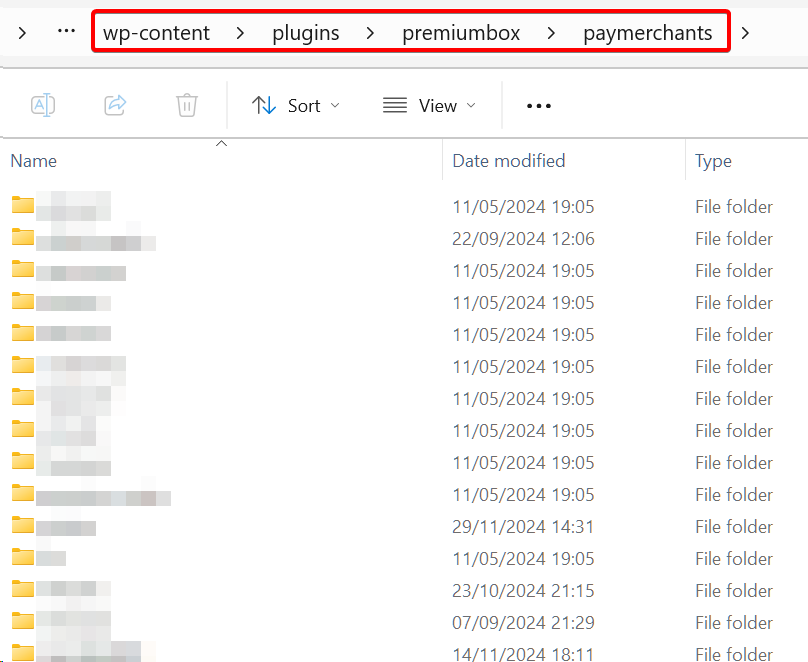
Task: Jump to the premiumbox breadcrumb folder
Action: point(461,33)
